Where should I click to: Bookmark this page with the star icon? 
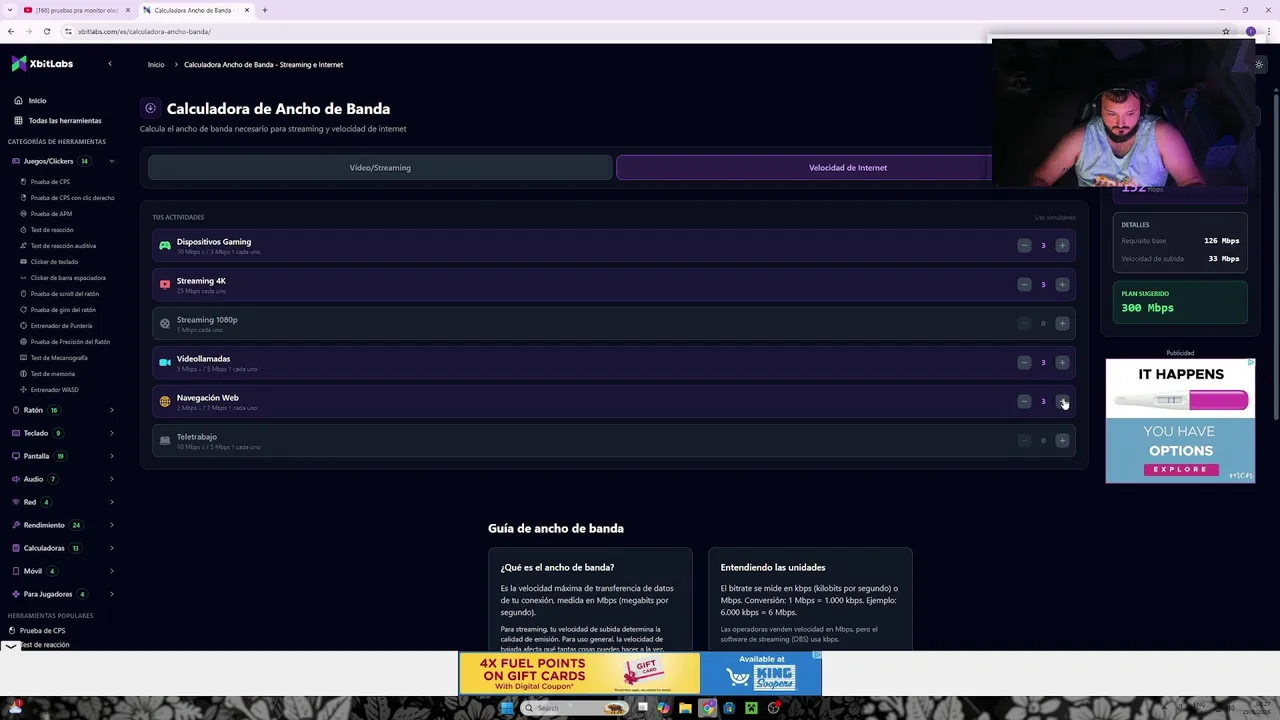1226,31
